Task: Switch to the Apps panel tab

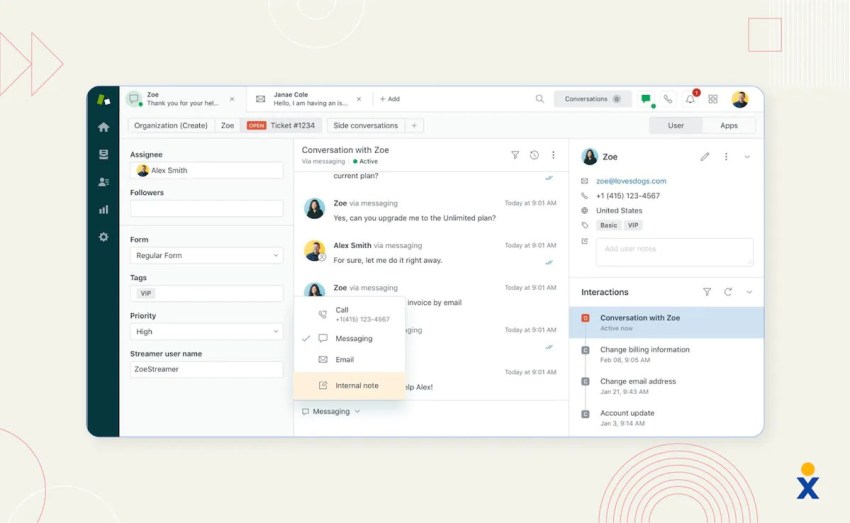Action: point(729,126)
